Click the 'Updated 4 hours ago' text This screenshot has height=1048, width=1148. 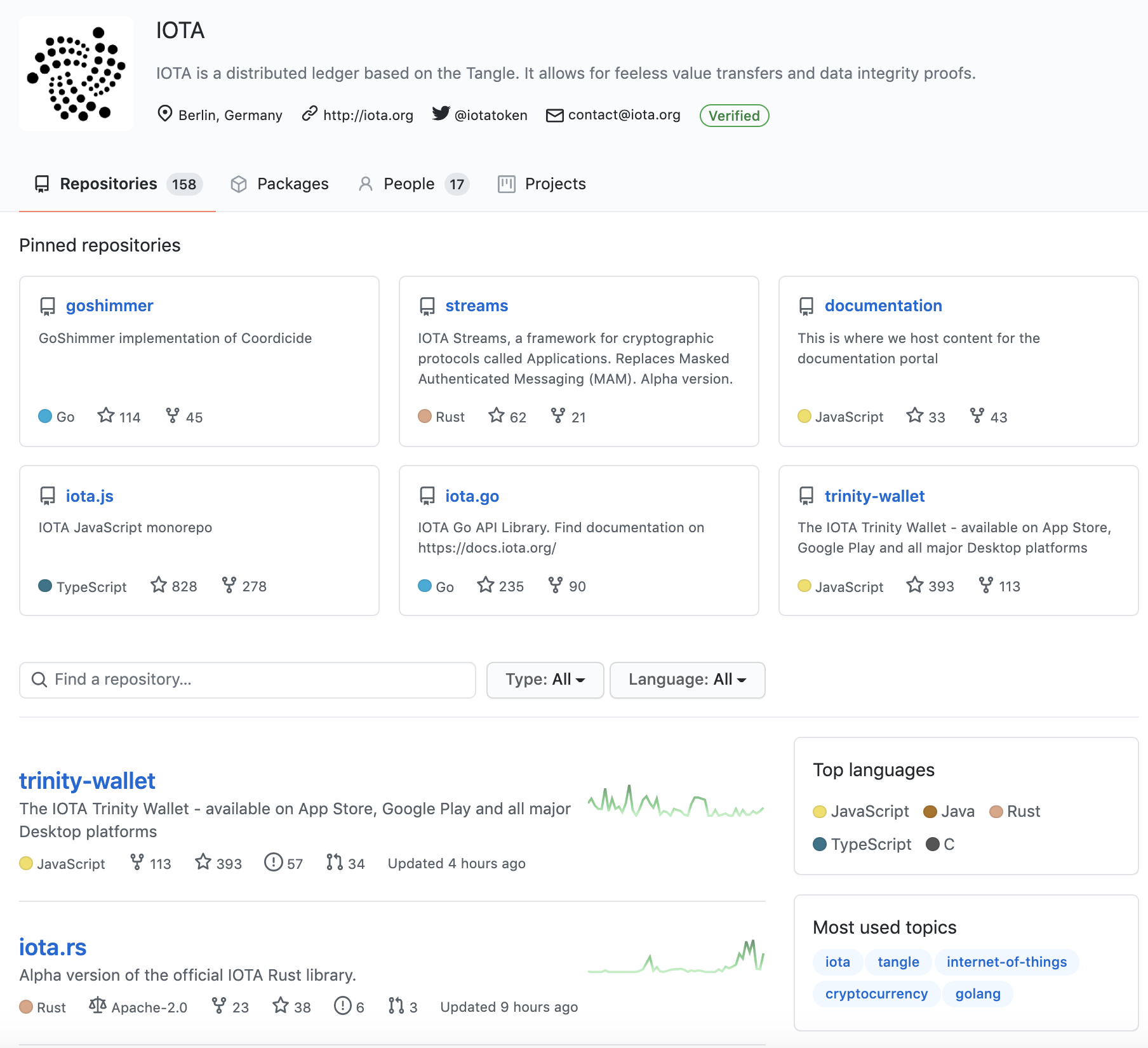coord(457,863)
